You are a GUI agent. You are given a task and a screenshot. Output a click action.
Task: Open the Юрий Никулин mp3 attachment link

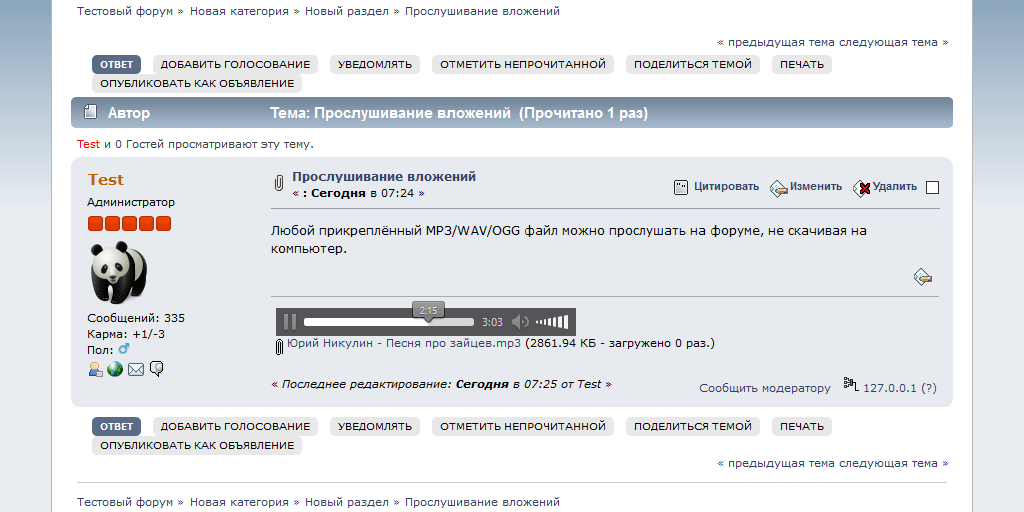point(403,344)
